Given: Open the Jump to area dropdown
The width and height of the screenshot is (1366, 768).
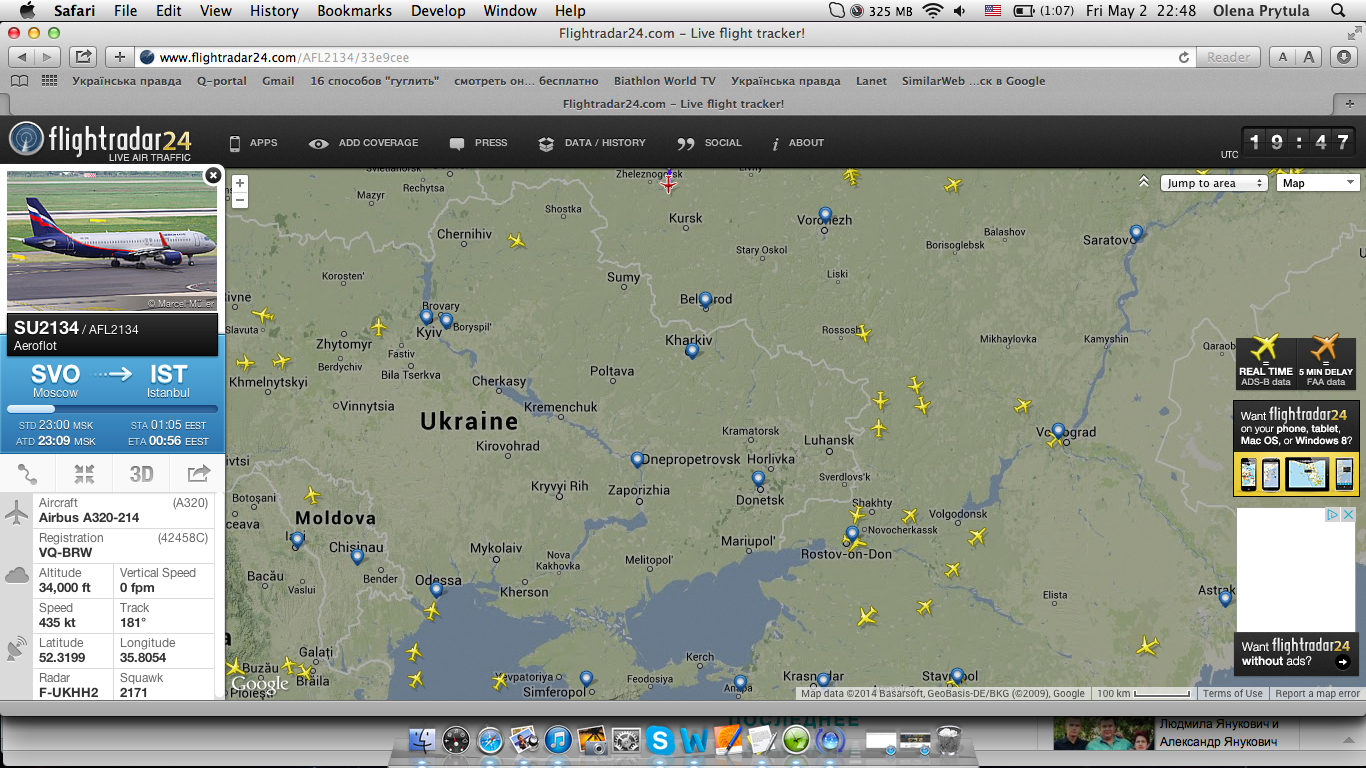Looking at the screenshot, I should [1214, 183].
